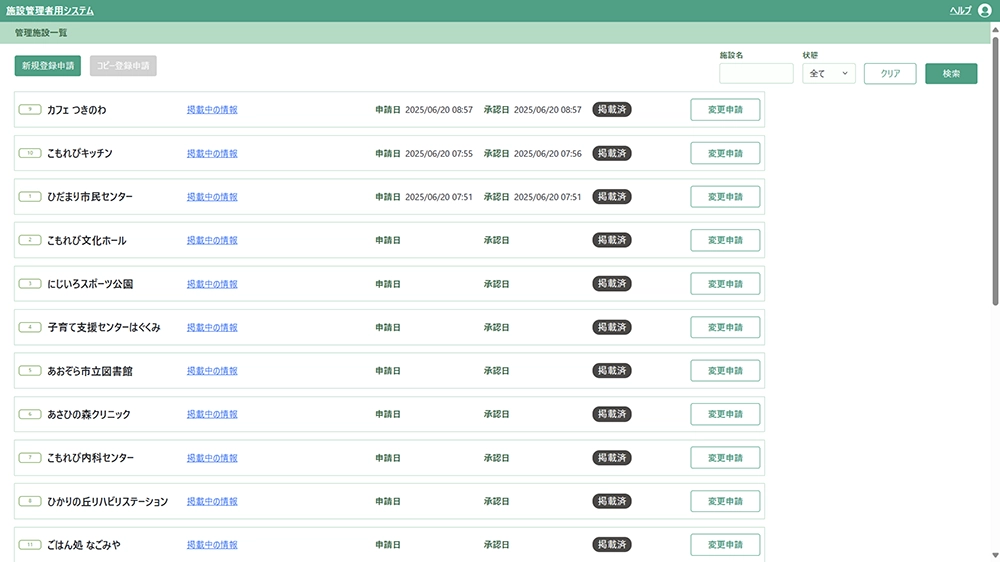The image size is (1000, 562).
Task: Click 変更申請 for ひかりの丘リハビリステーション
Action: [x=725, y=501]
